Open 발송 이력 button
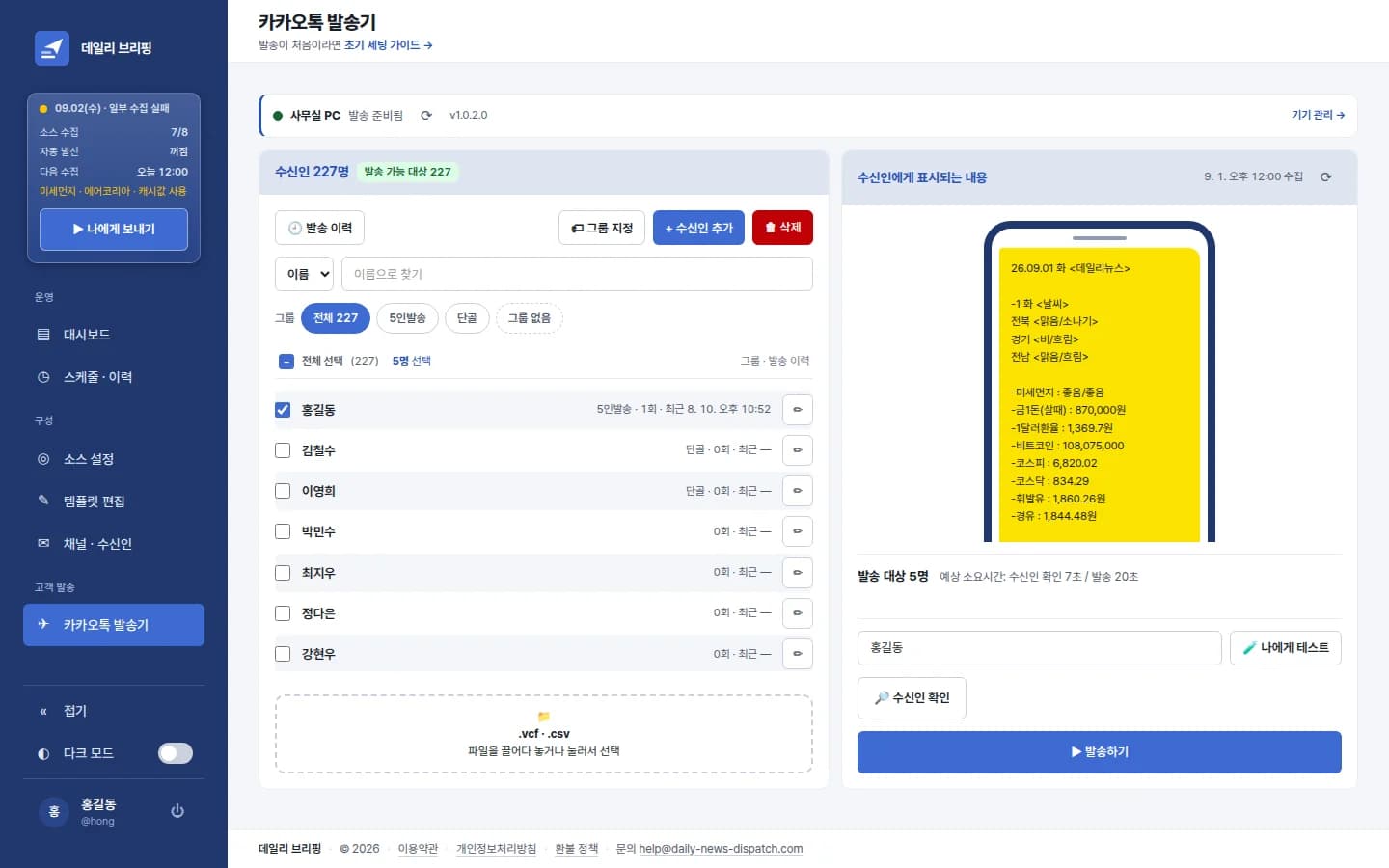Image resolution: width=1389 pixels, height=868 pixels. click(319, 228)
